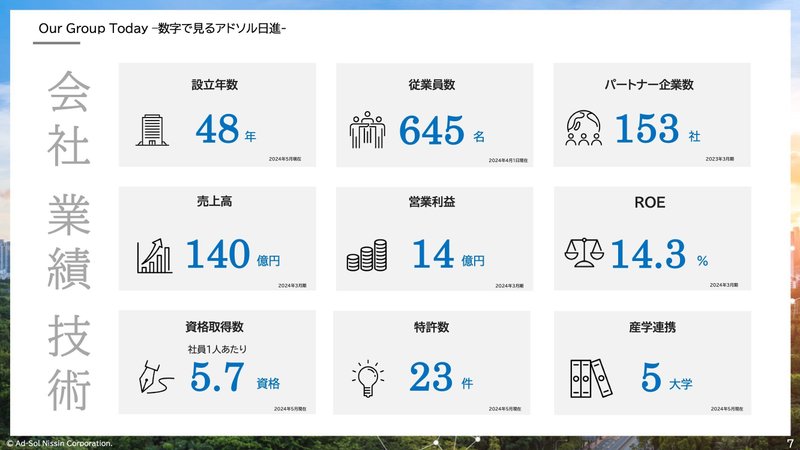Click the date note under 特許数

pos(505,409)
